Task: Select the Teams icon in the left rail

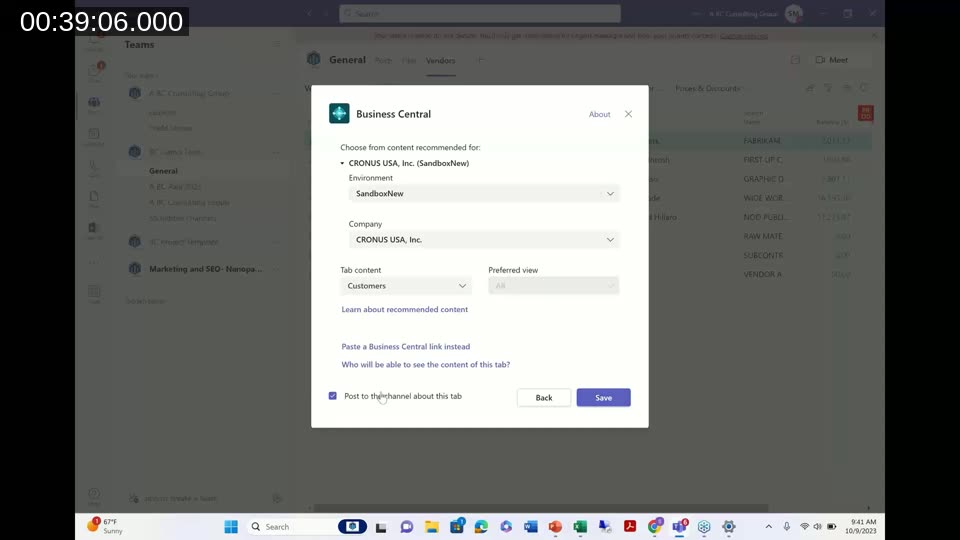Action: [94, 104]
